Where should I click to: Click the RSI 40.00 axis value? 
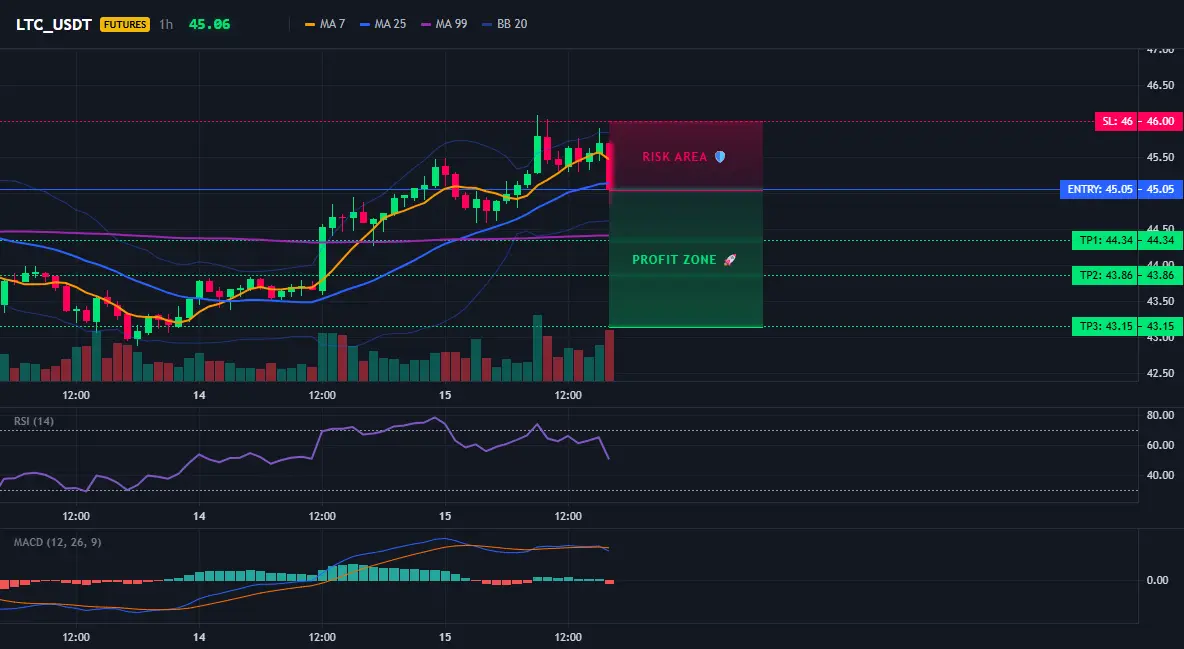pos(1161,475)
